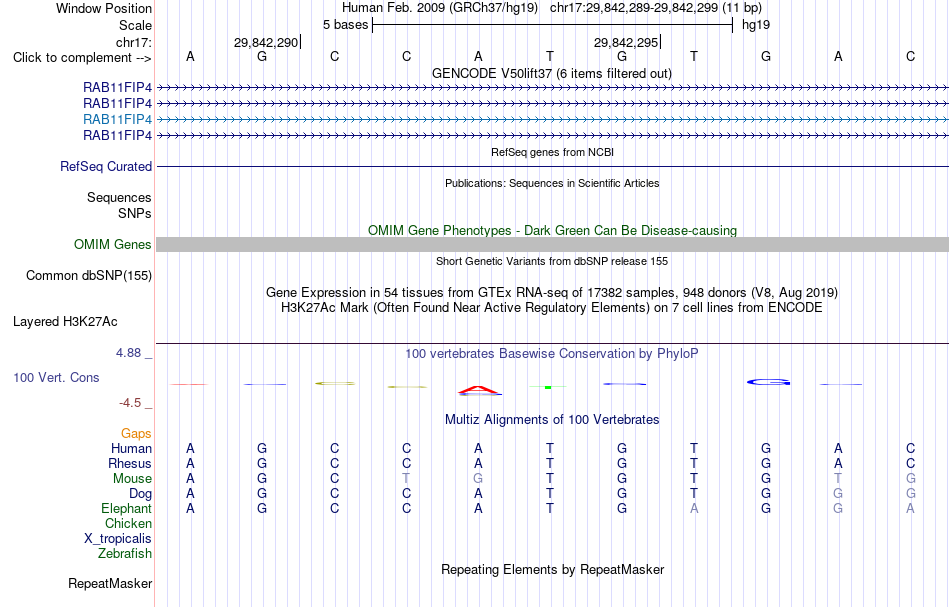This screenshot has width=950, height=607.
Task: Open 'Publications: Sequences in Scientific Articles' title
Action: point(552,184)
